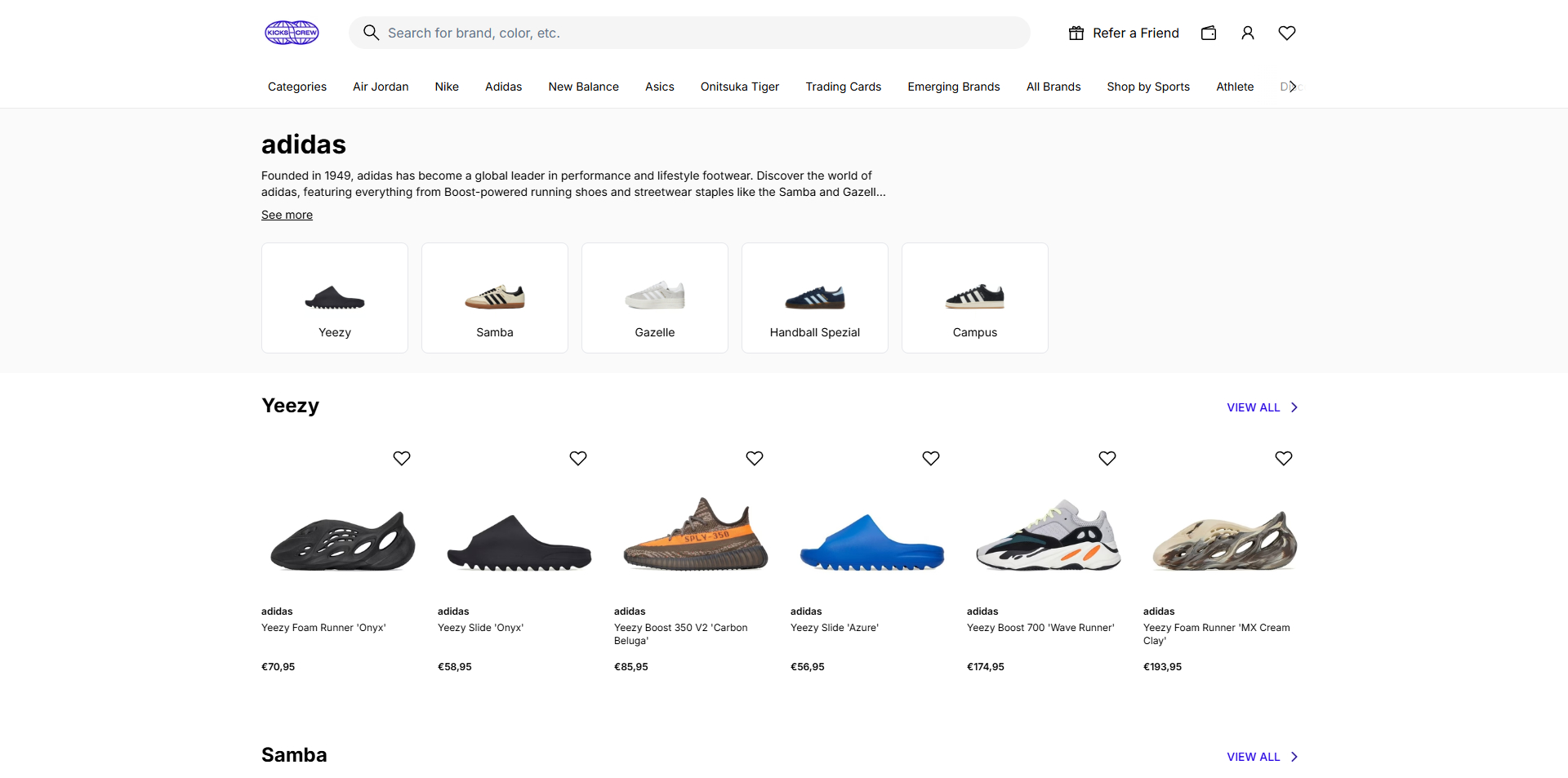
Task: Open the Nike menu
Action: point(447,87)
